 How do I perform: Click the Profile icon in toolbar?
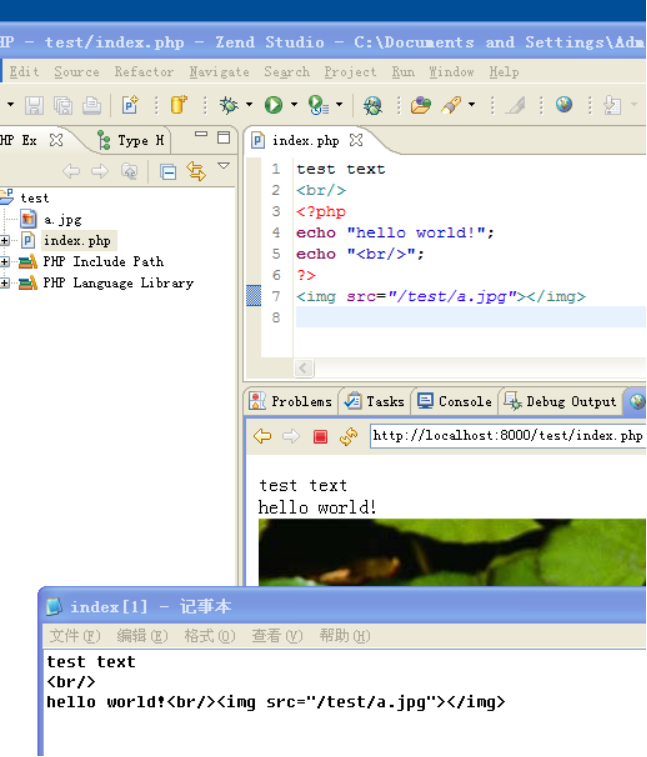coord(318,105)
